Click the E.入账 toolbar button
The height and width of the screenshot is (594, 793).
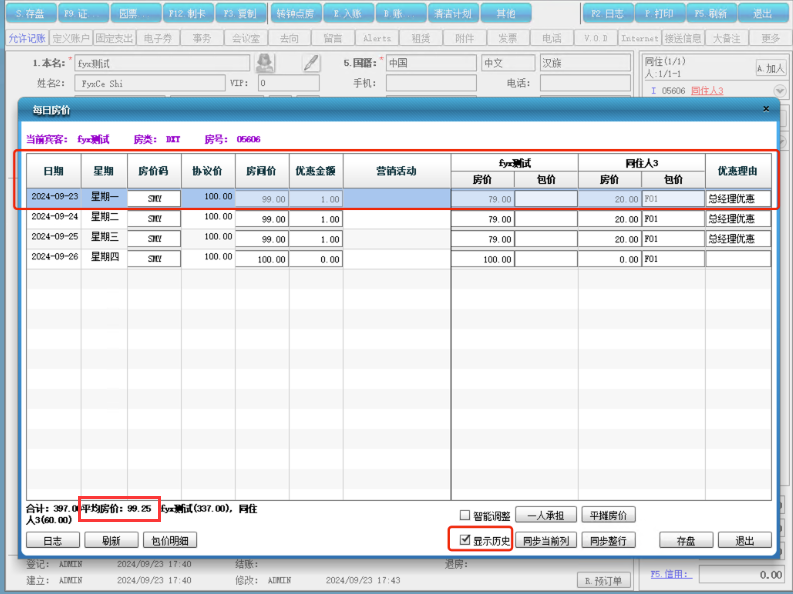tap(348, 13)
